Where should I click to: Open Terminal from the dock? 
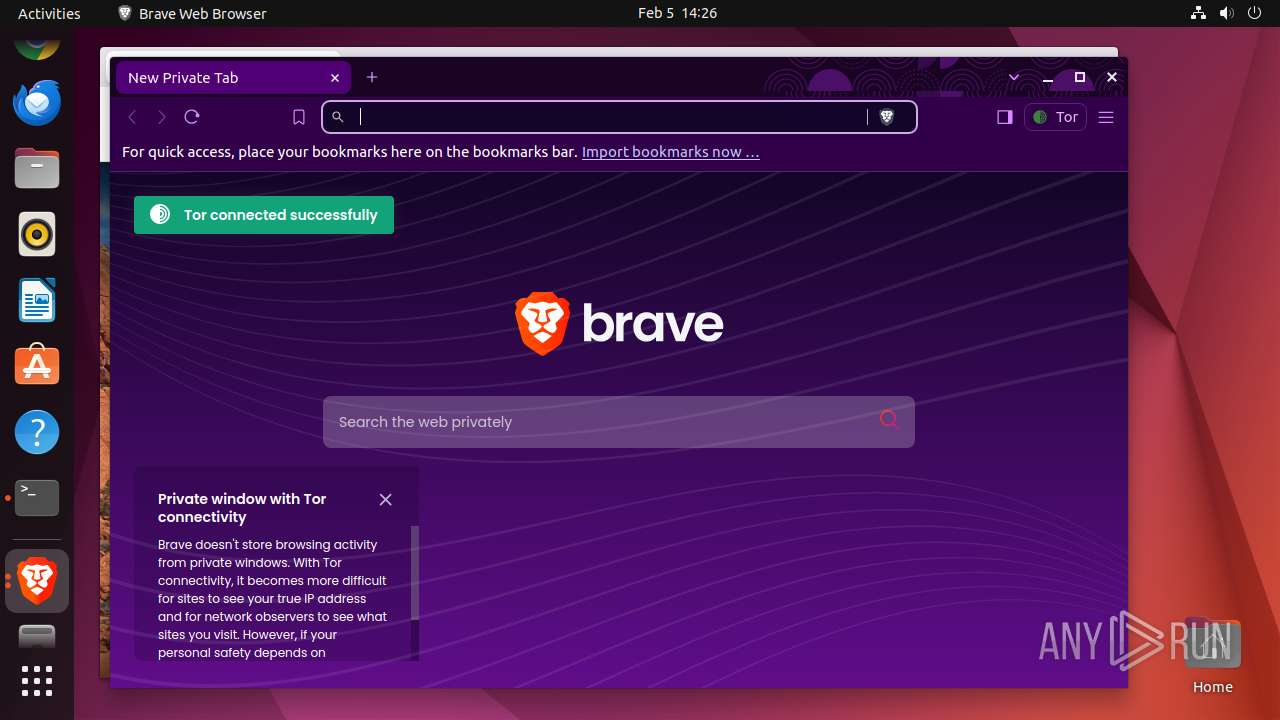(37, 497)
